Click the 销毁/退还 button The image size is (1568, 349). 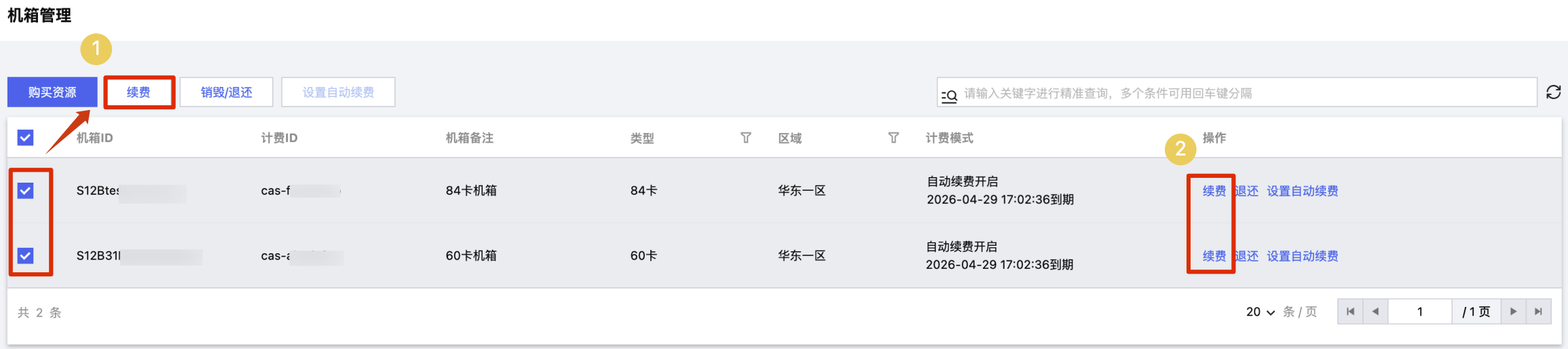click(226, 92)
